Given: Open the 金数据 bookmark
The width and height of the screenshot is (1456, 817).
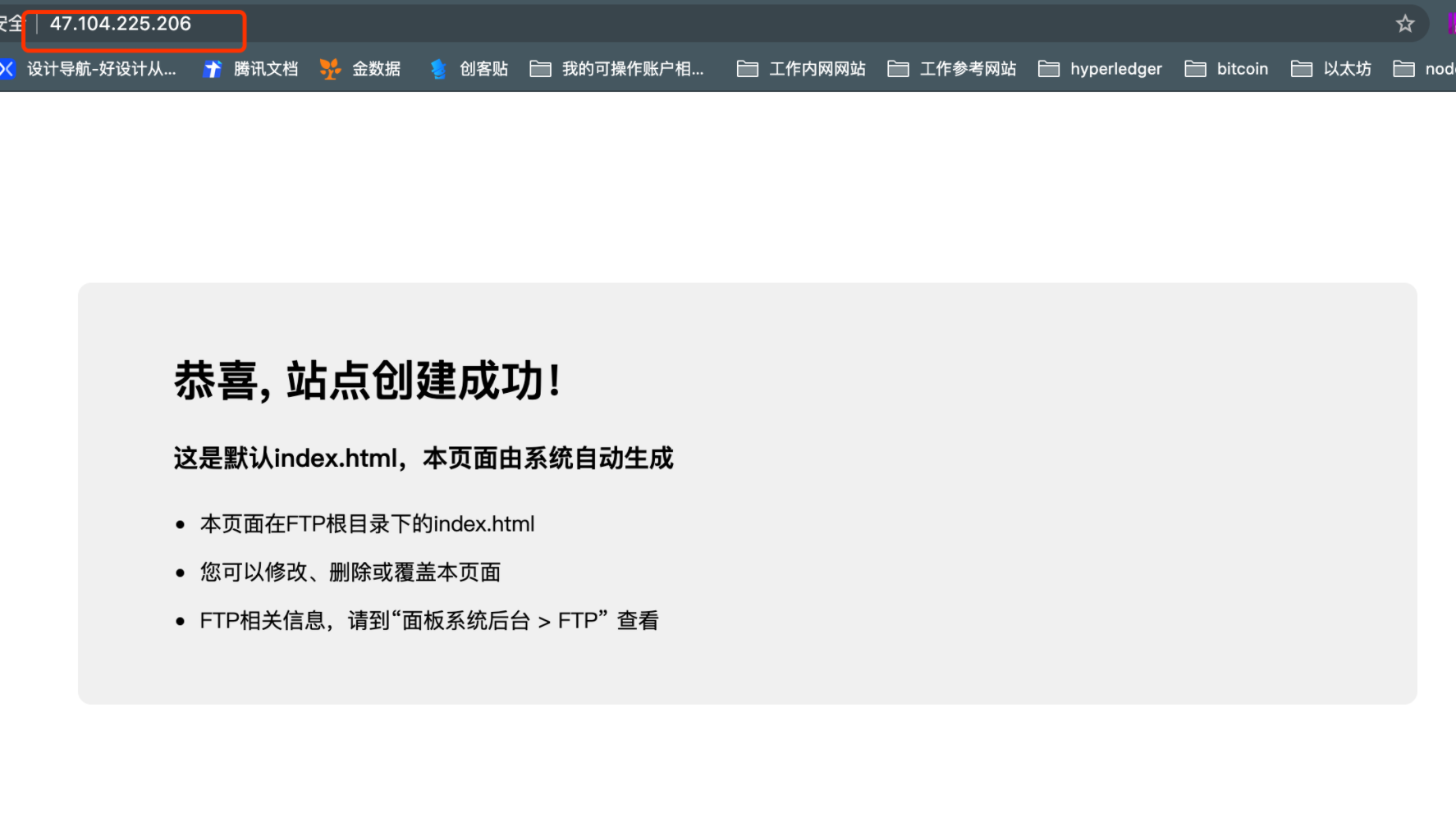Looking at the screenshot, I should 360,69.
